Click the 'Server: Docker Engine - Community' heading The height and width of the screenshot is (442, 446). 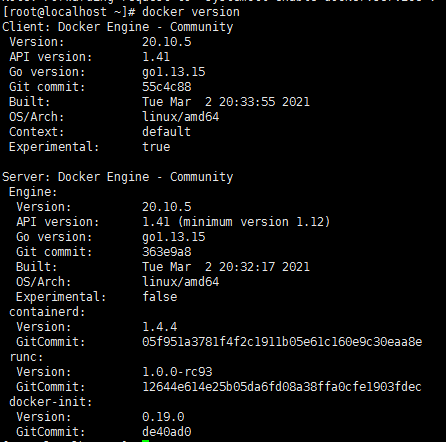(x=118, y=177)
